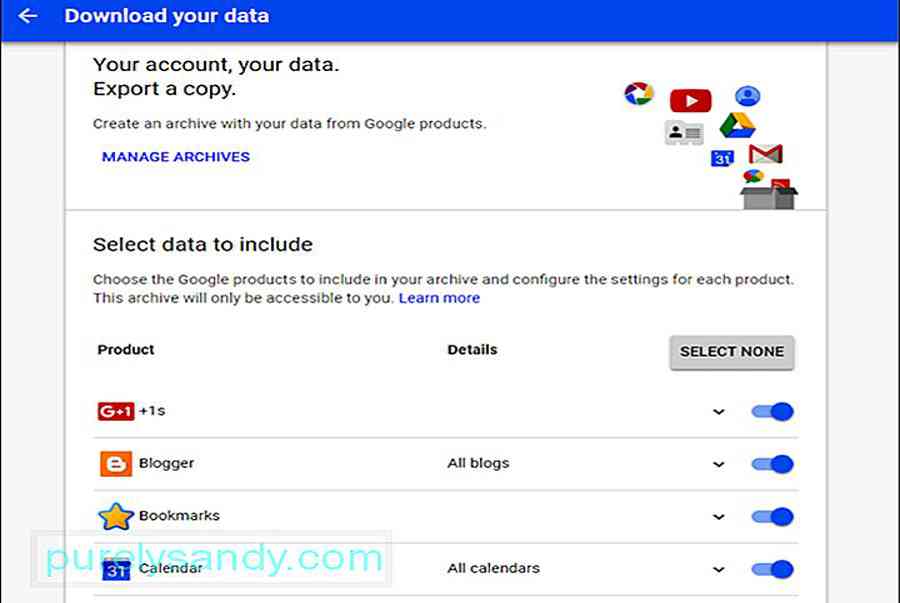Follow the Learn more link
Image resolution: width=900 pixels, height=603 pixels.
(x=439, y=298)
